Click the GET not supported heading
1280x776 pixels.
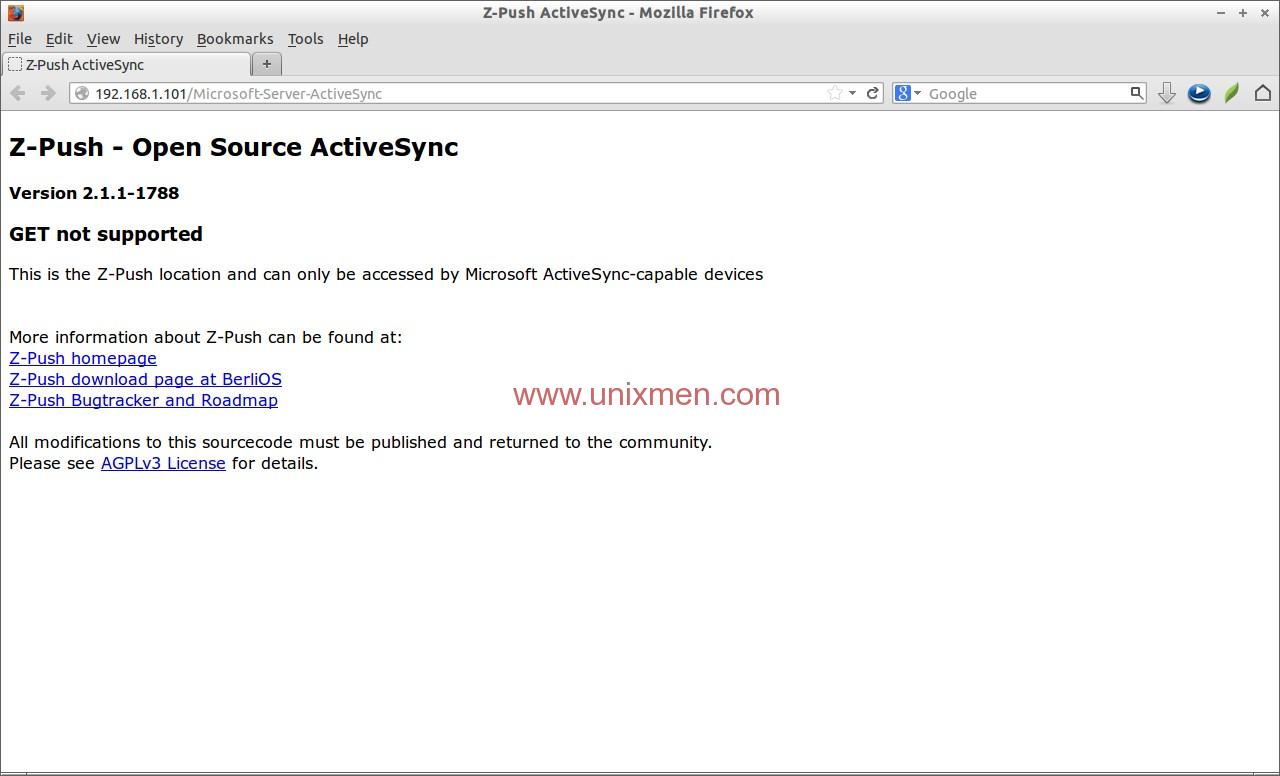pyautogui.click(x=106, y=234)
